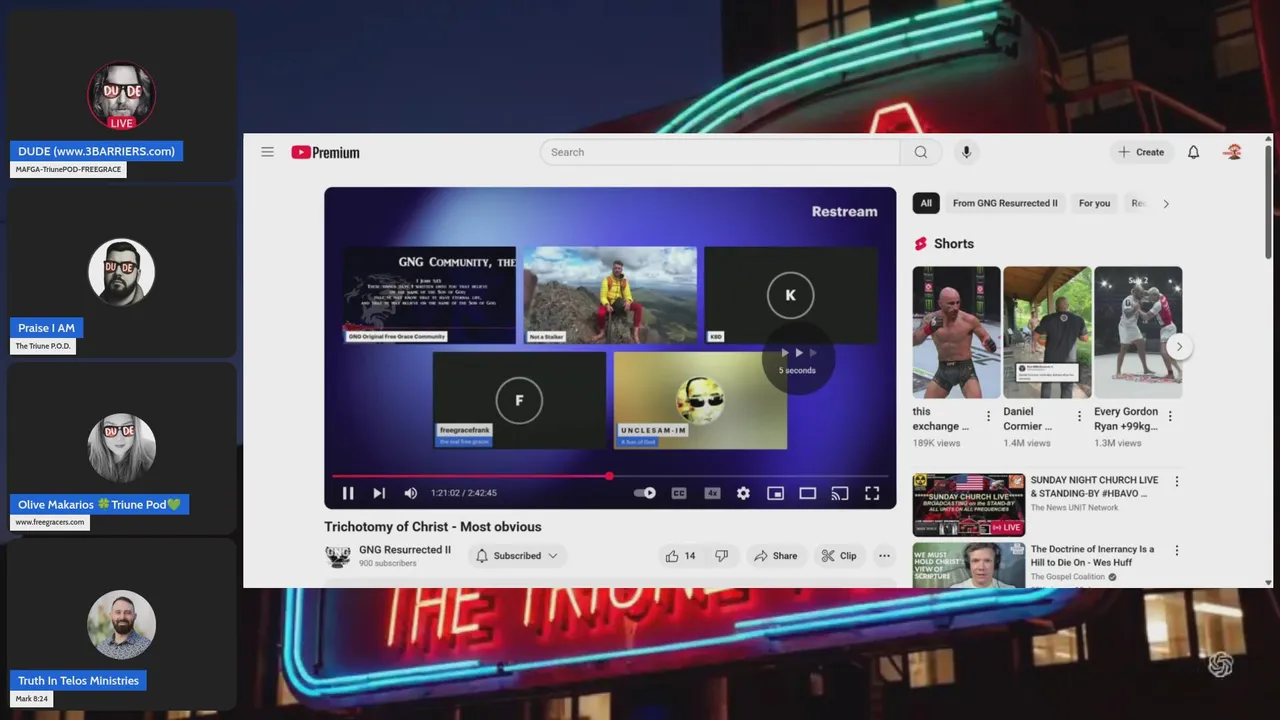
Task: Enable theater mode
Action: pyautogui.click(x=808, y=493)
